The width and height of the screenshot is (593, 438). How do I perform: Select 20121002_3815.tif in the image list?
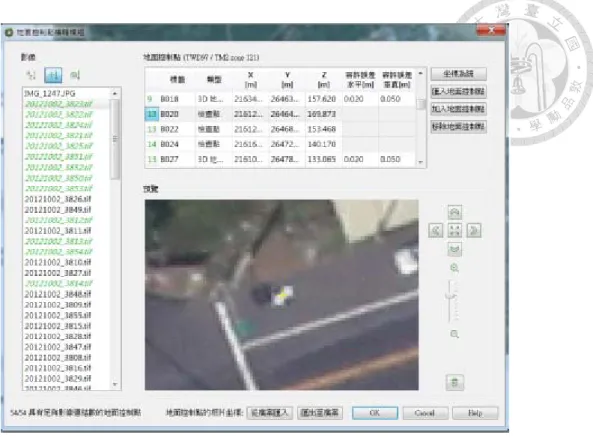[58, 326]
